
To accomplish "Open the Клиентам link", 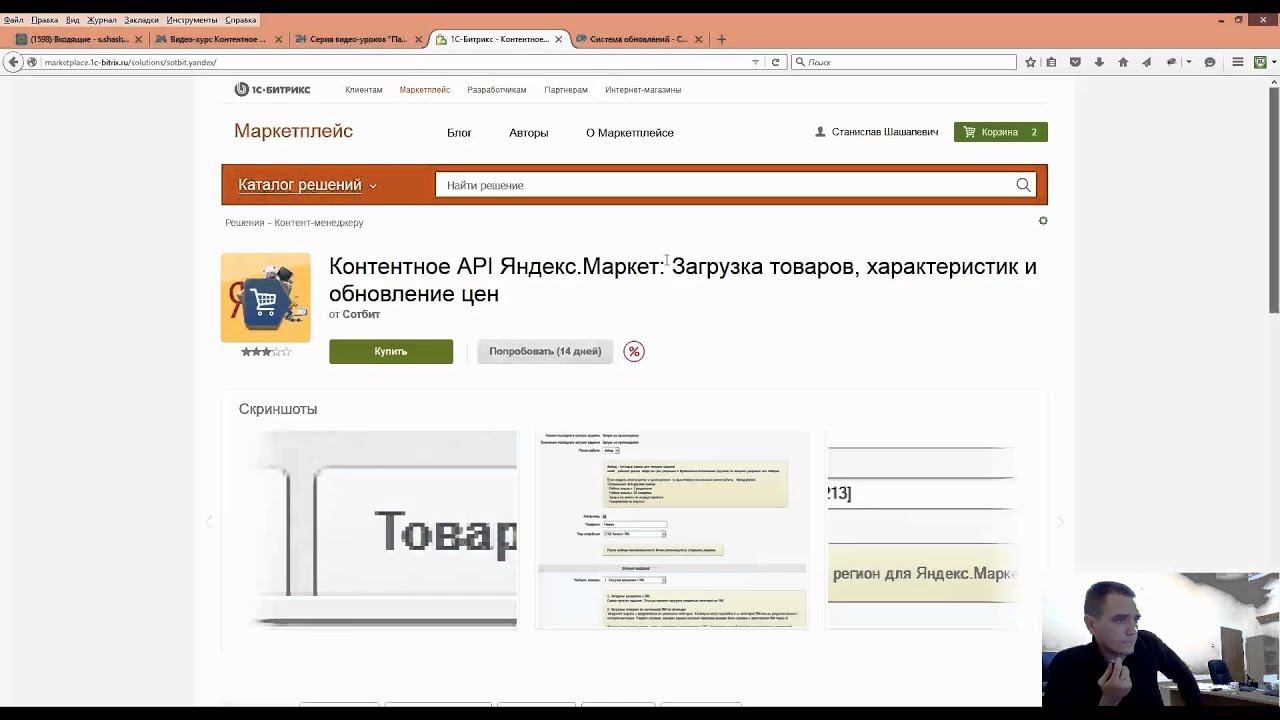I will (x=364, y=90).
